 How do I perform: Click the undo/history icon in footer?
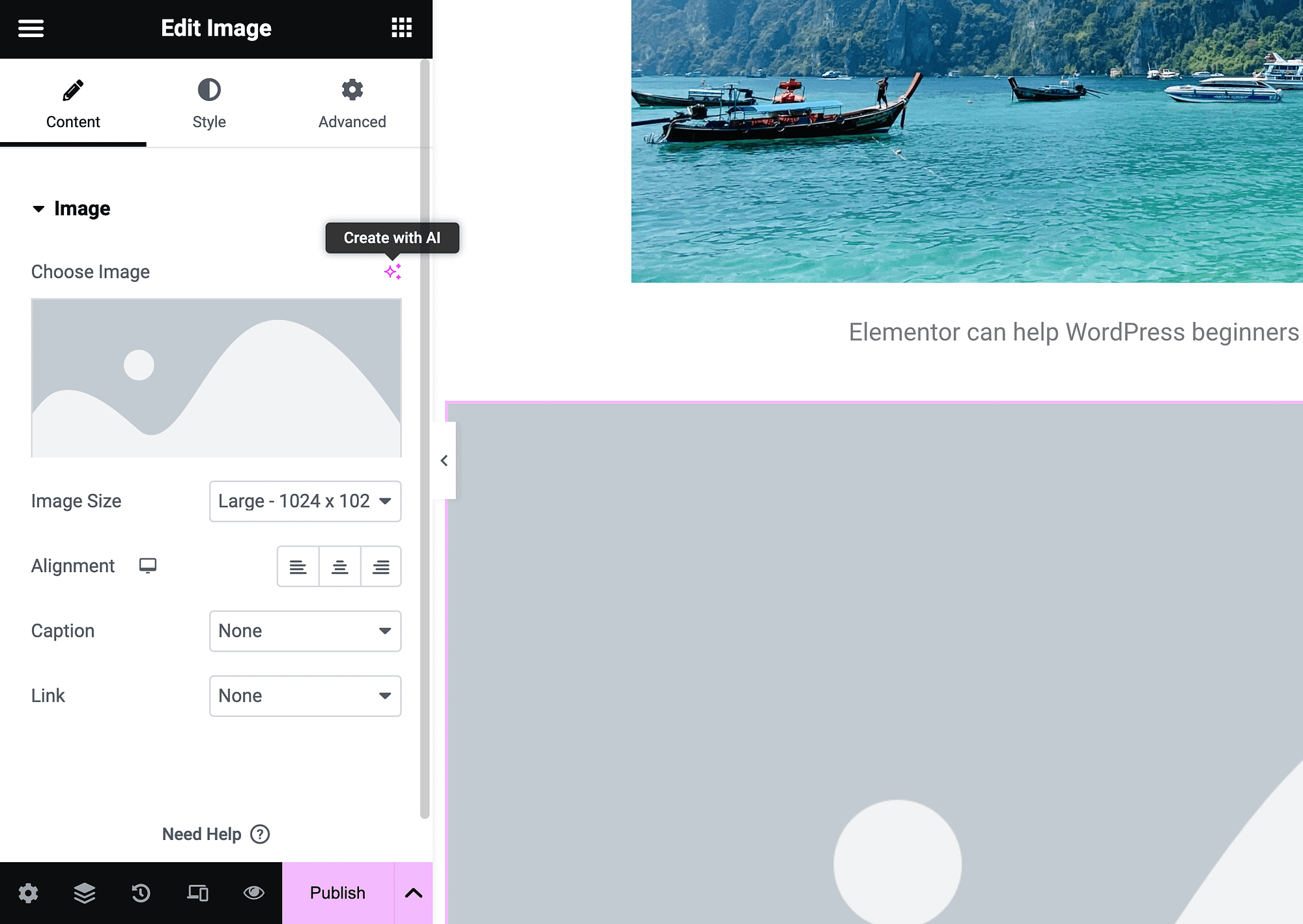[x=141, y=893]
